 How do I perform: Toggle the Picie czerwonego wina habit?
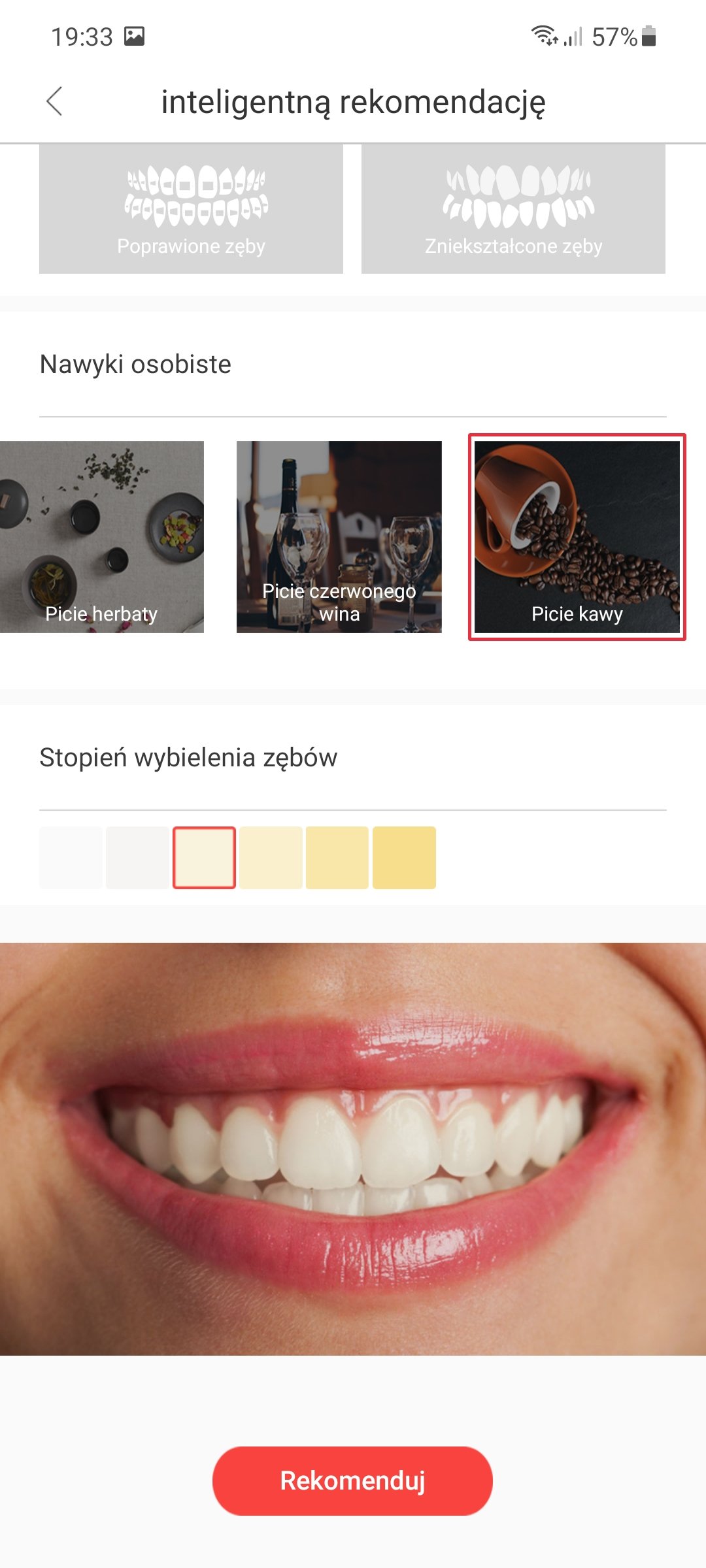click(x=339, y=537)
